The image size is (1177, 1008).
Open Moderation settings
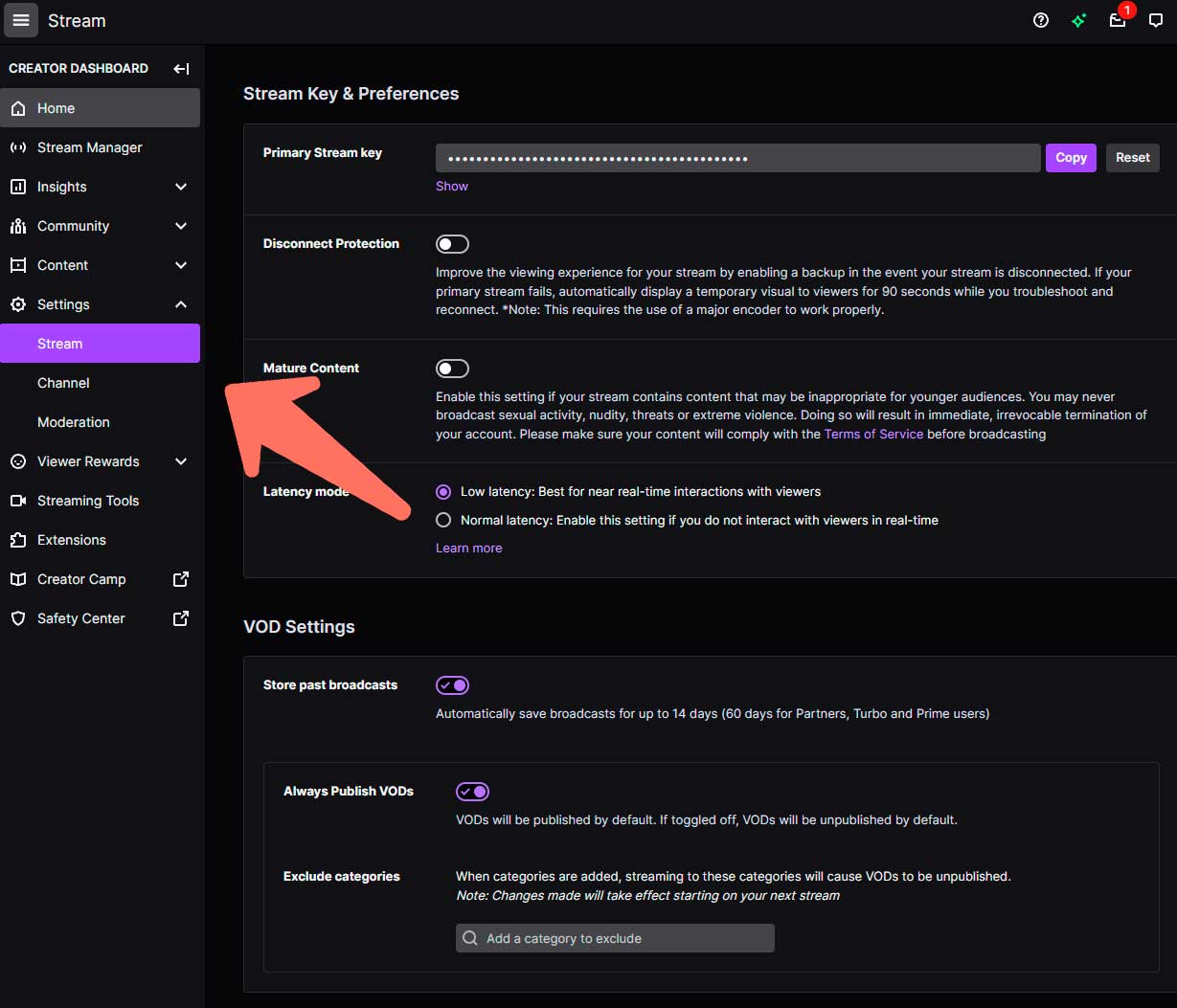pyautogui.click(x=101, y=422)
